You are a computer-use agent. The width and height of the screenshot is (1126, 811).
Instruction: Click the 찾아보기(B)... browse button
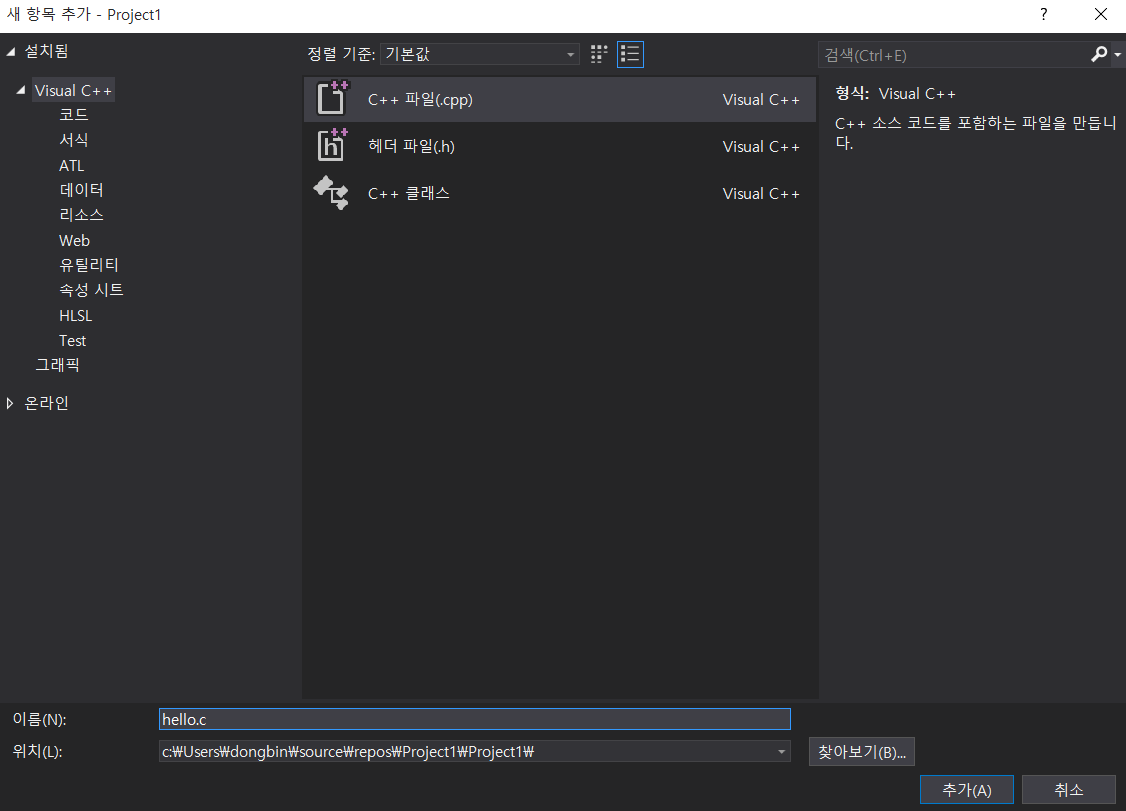tap(862, 752)
